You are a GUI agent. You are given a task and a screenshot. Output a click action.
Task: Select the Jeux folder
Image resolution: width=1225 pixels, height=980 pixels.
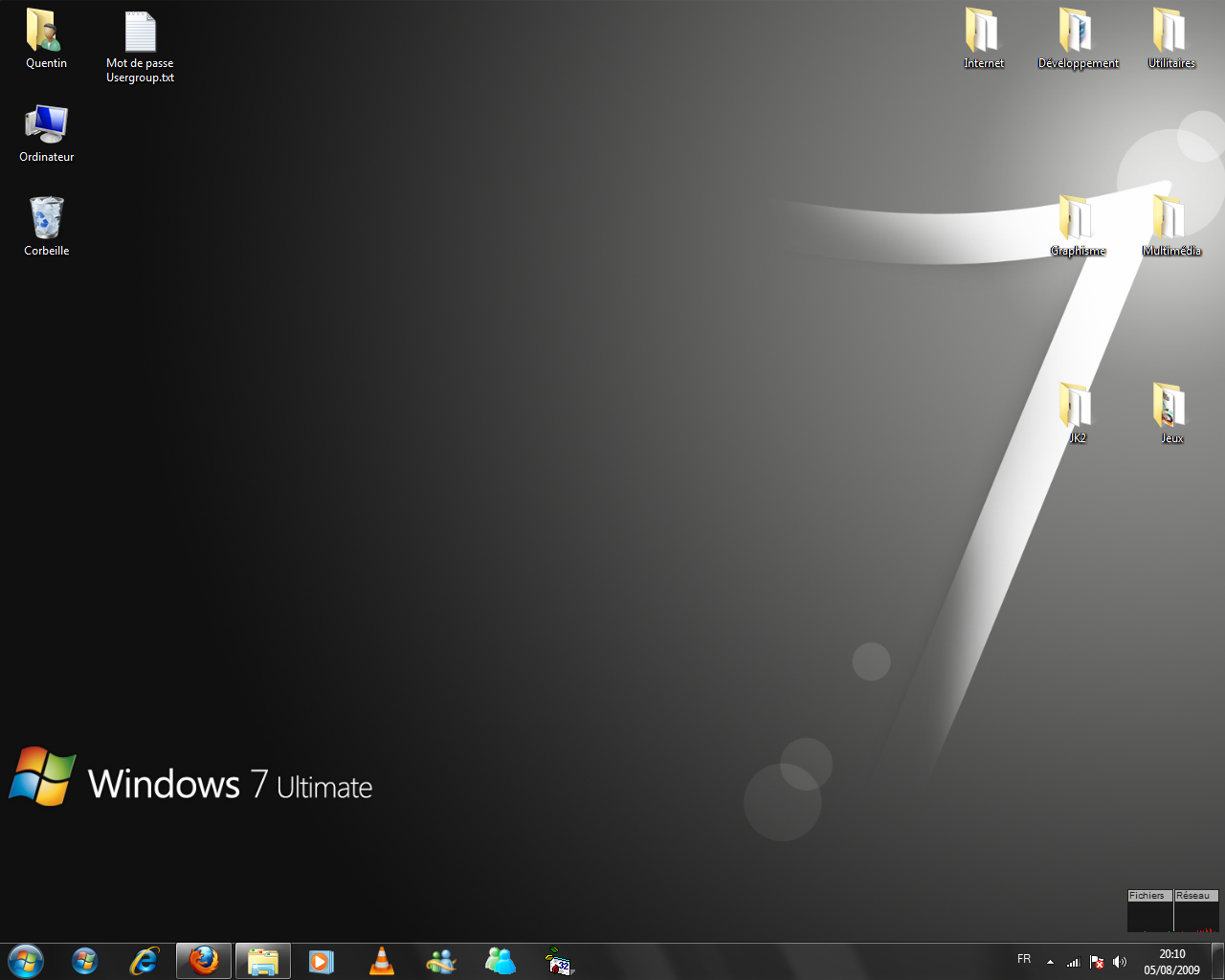click(1171, 413)
